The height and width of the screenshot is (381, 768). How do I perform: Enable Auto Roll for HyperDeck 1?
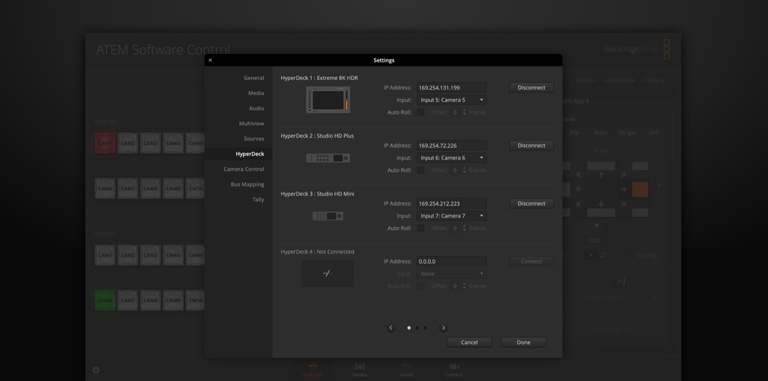click(x=420, y=112)
